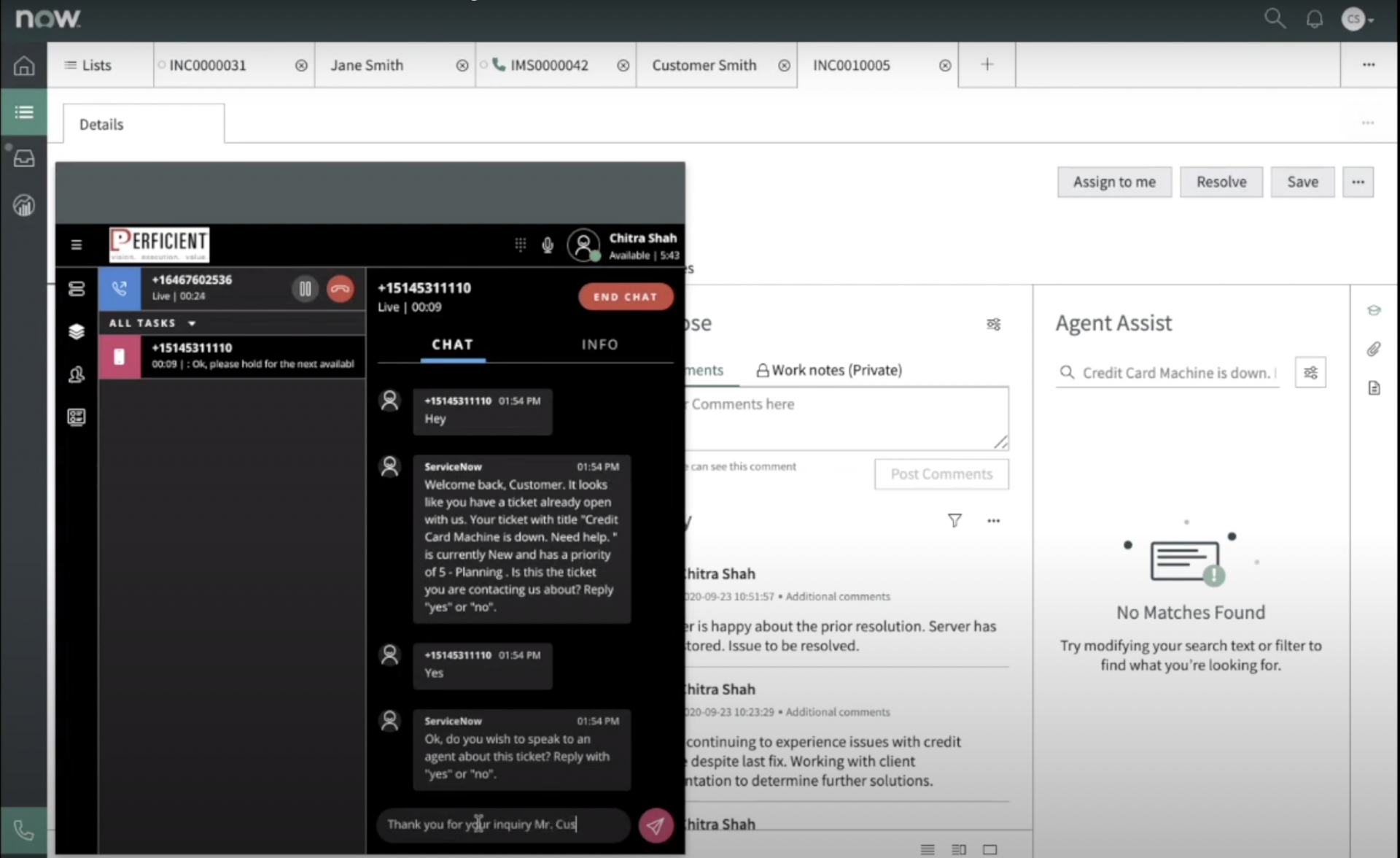Open the notifications bell
Viewport: 1400px width, 858px height.
point(1314,18)
